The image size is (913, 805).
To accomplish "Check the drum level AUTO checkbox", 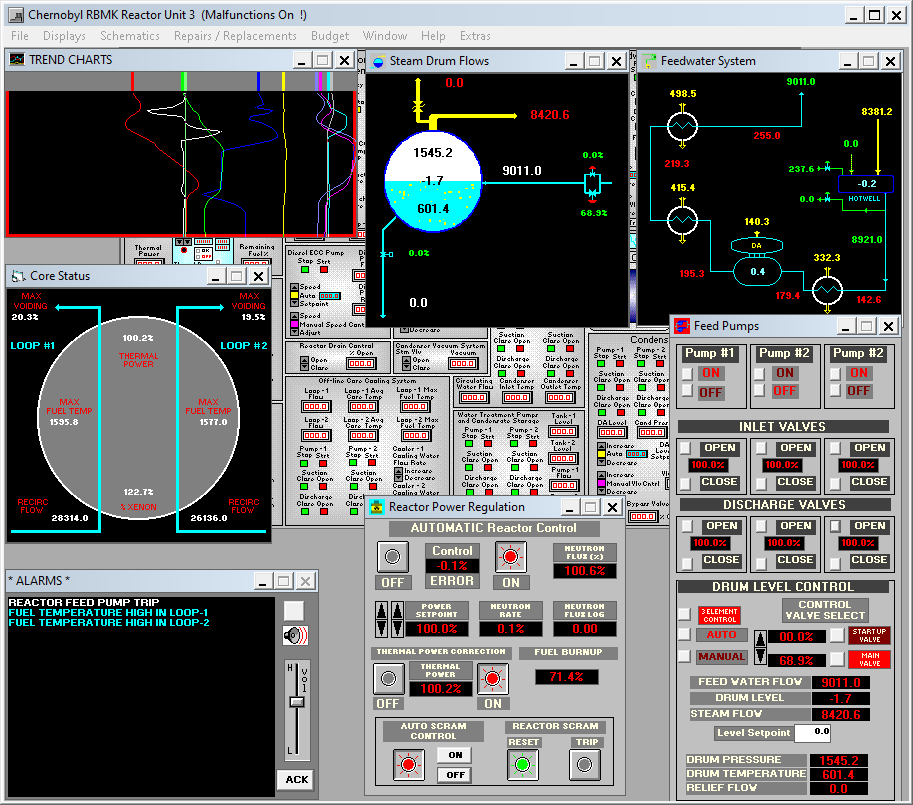I will (x=684, y=634).
